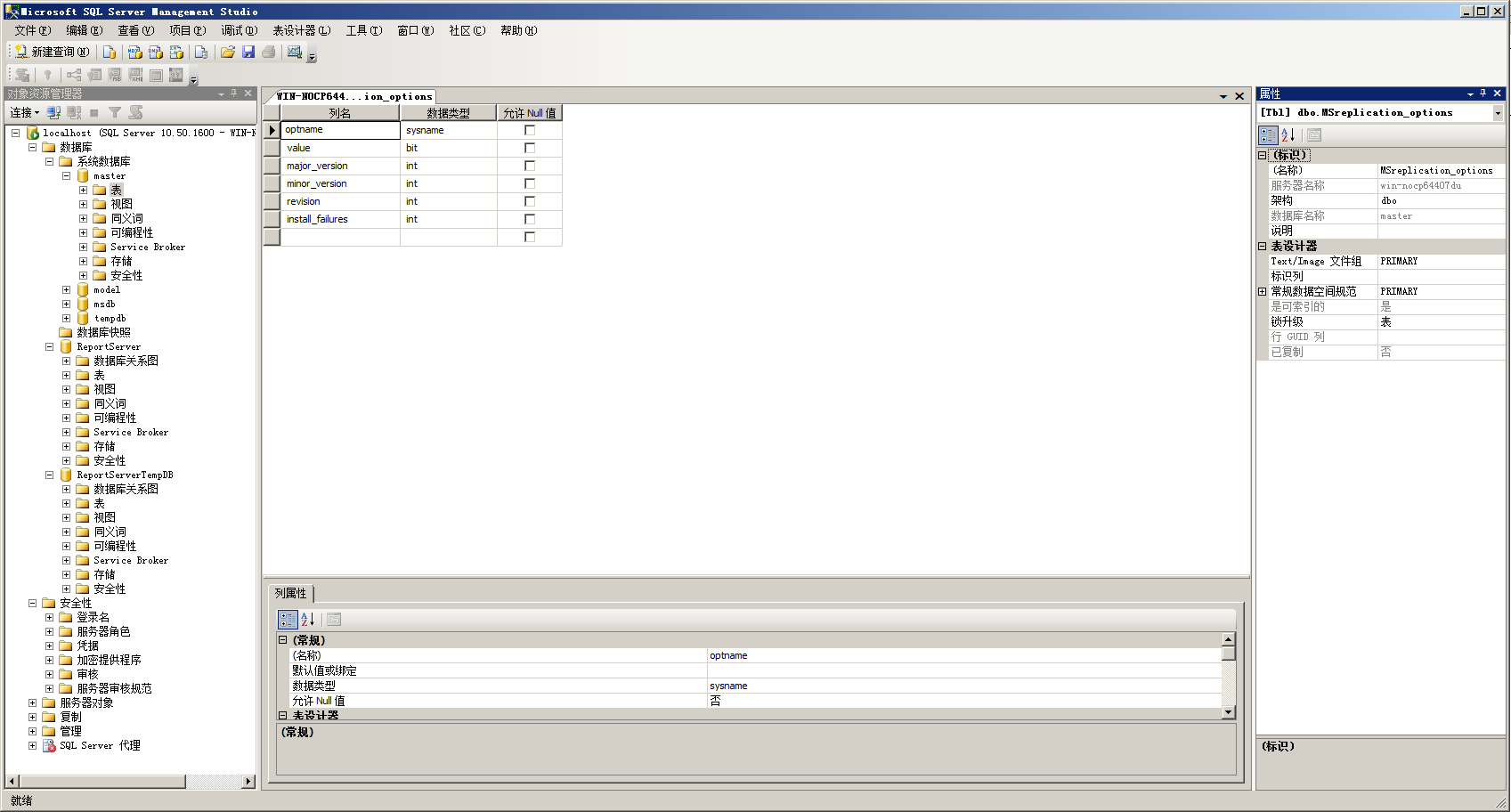The image size is (1511, 812).
Task: Collapse the ReportServerTempDB node
Action: [49, 475]
